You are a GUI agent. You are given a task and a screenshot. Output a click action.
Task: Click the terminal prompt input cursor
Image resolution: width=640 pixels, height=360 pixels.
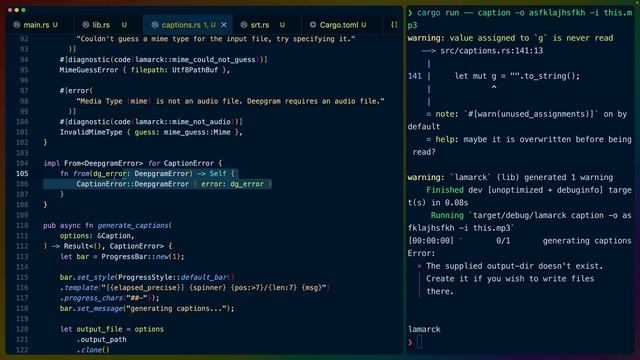click(419, 342)
